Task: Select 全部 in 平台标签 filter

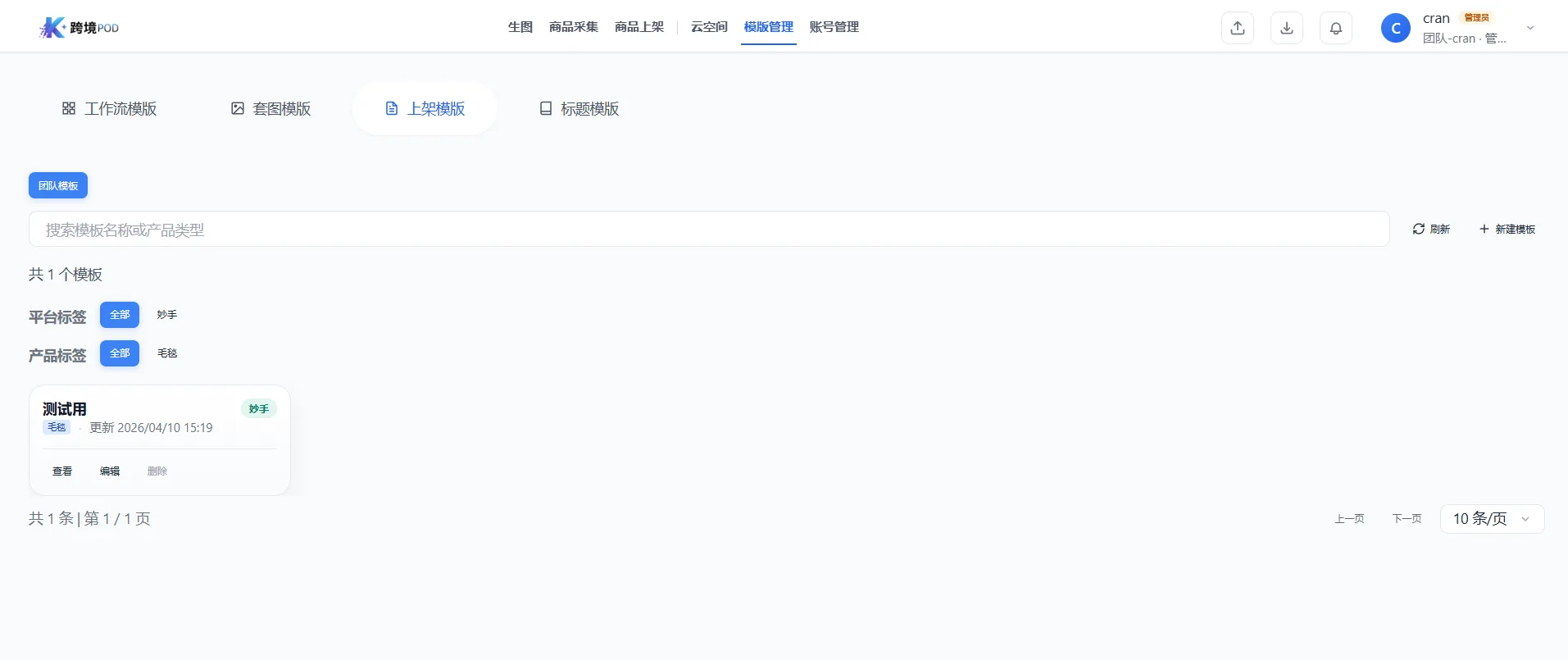Action: tap(120, 315)
